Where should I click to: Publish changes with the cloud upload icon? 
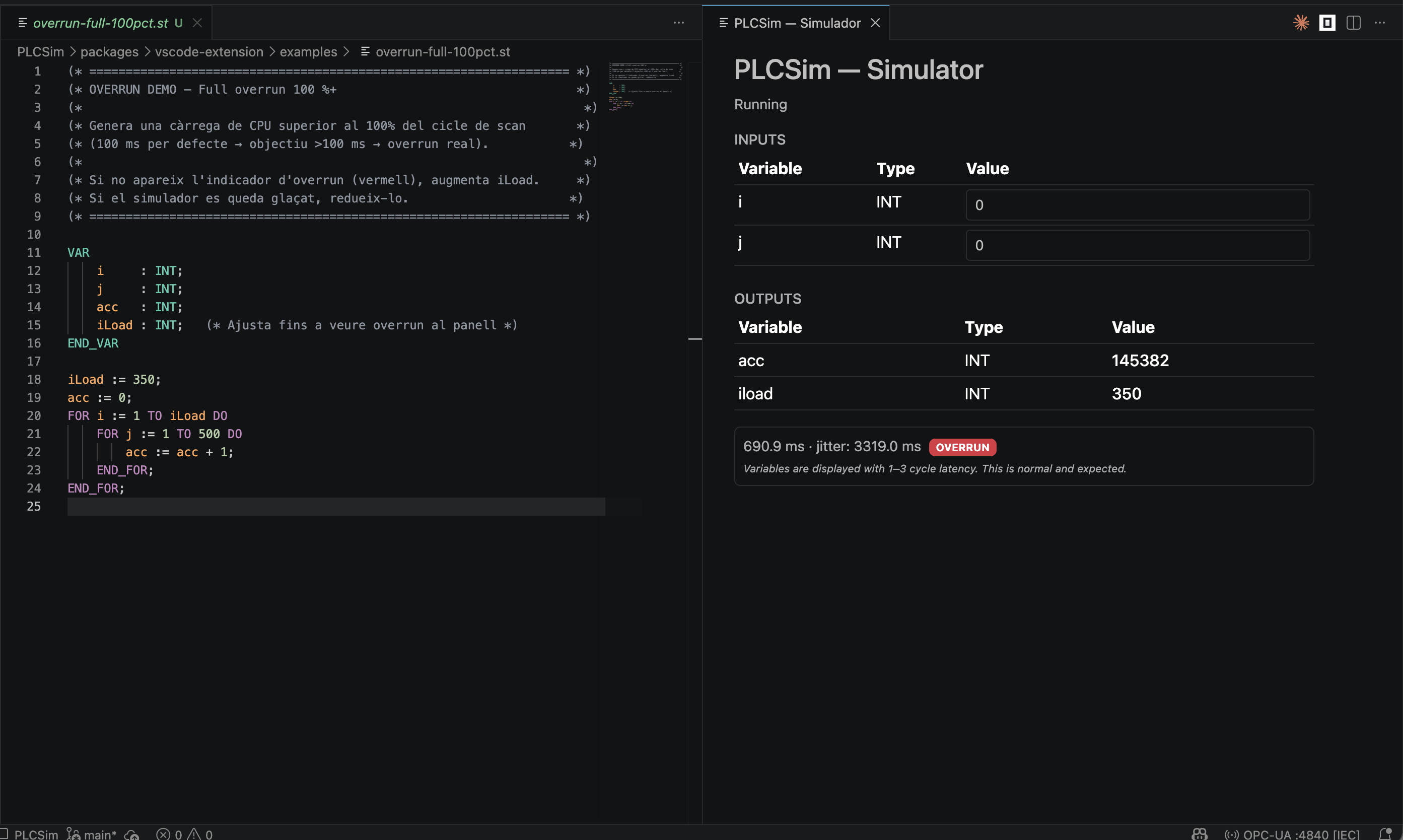click(132, 834)
